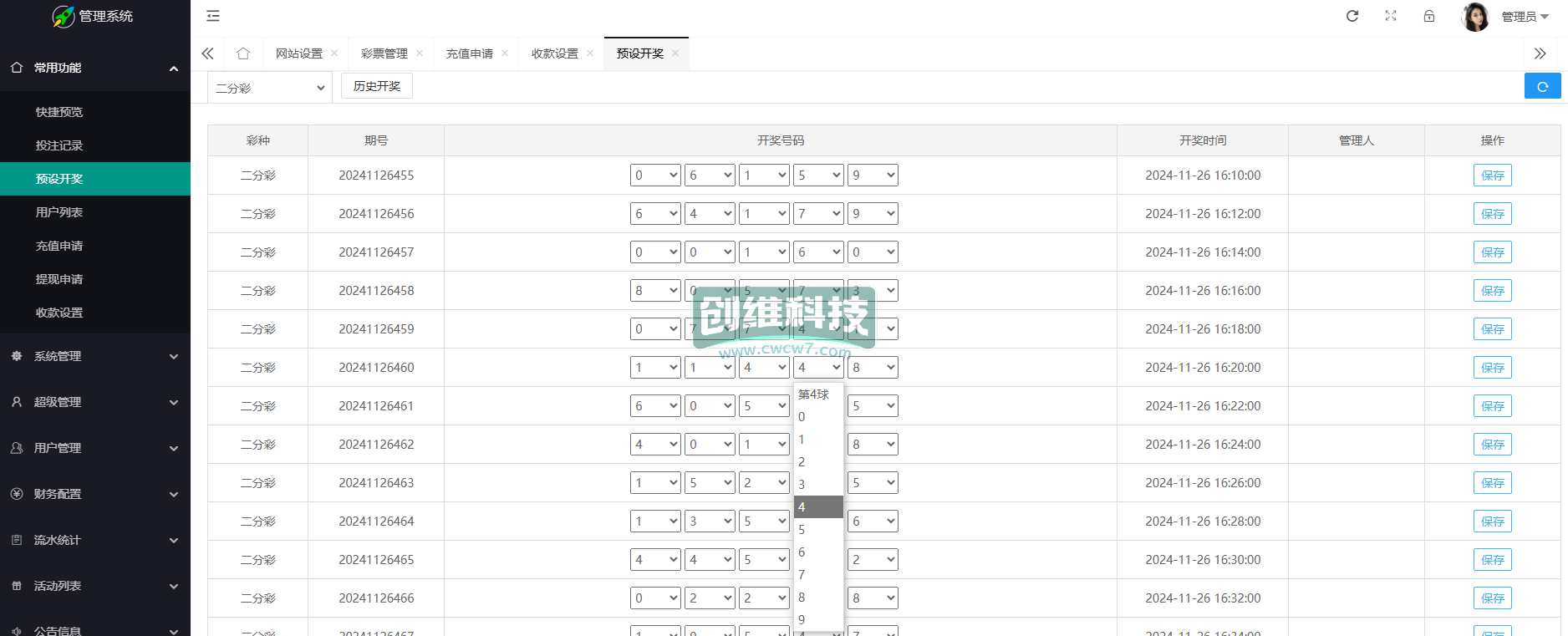
Task: Click the 开奖号码 column header
Action: pyautogui.click(x=781, y=140)
